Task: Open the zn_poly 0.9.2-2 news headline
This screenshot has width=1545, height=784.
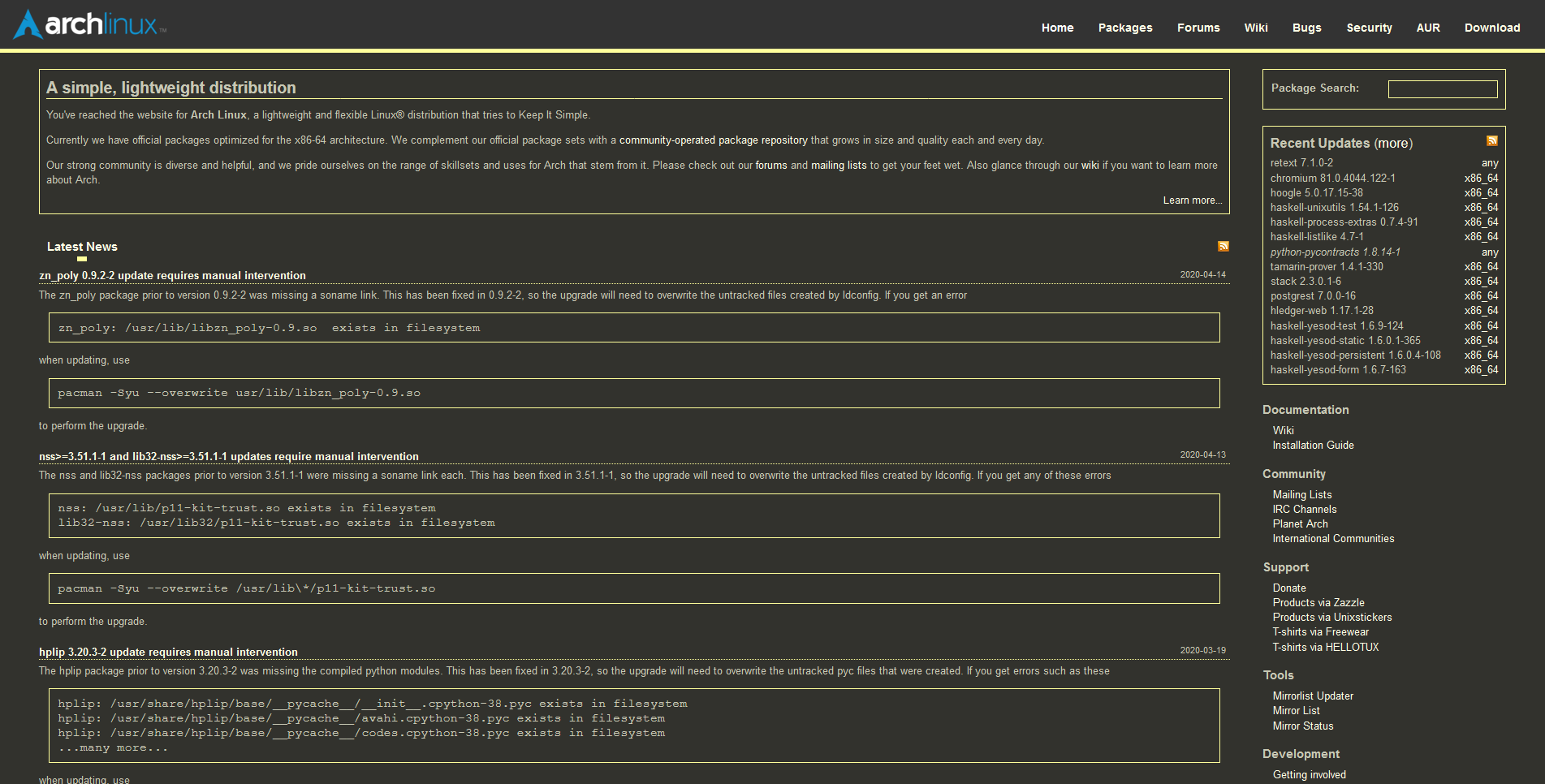Action: [x=172, y=276]
